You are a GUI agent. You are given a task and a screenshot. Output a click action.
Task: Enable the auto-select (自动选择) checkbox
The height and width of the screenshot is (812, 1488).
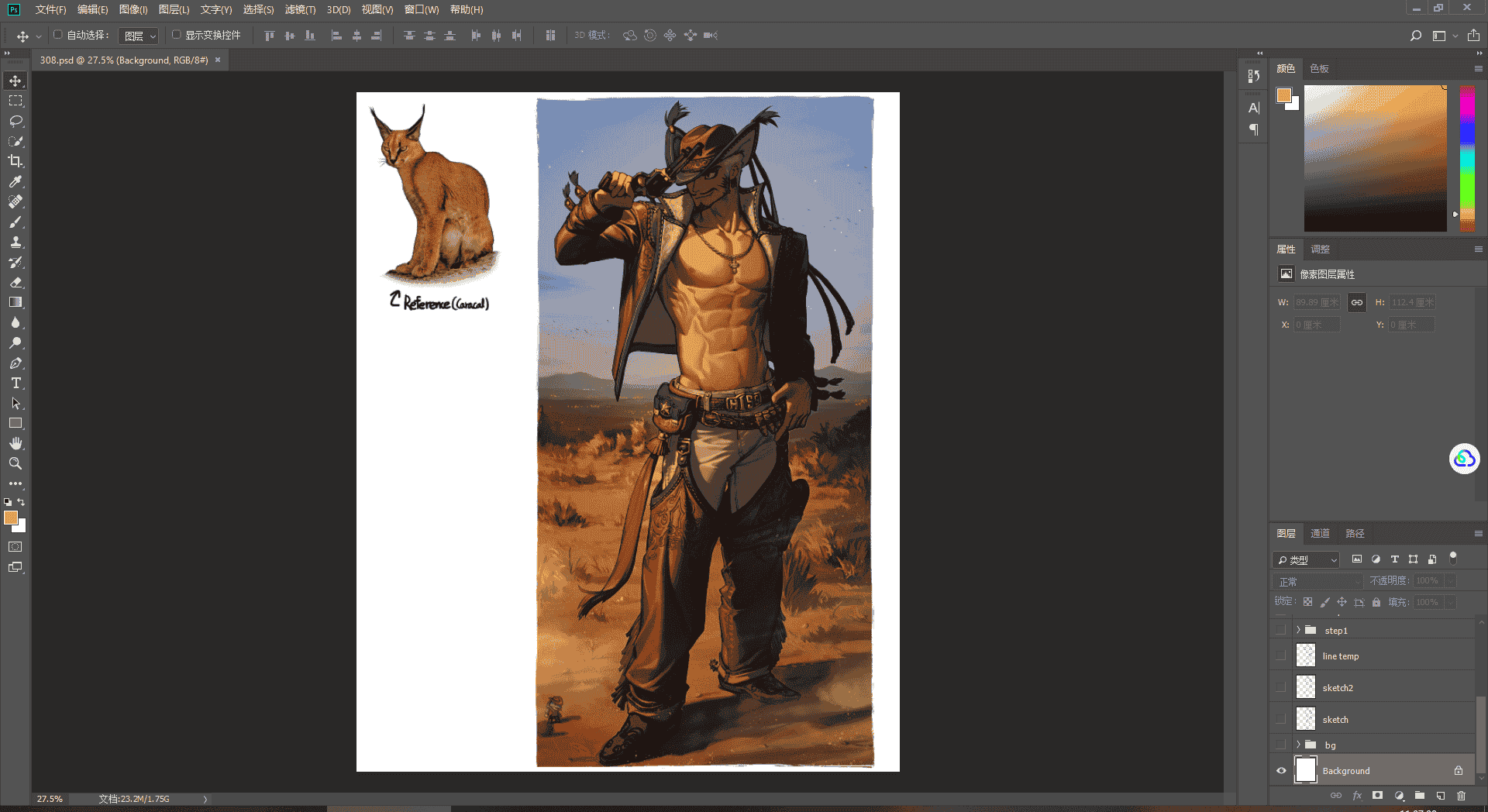click(57, 35)
